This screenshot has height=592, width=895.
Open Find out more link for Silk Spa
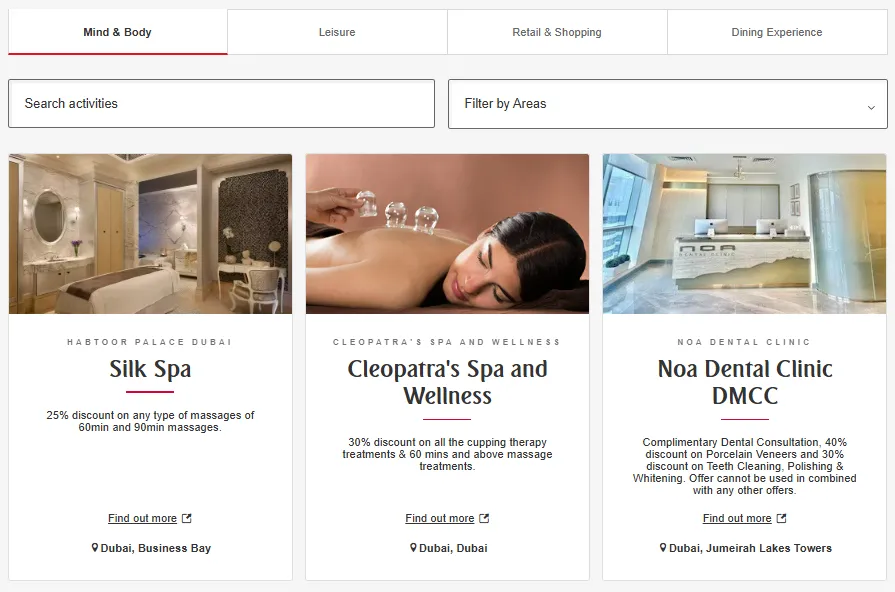coord(142,518)
